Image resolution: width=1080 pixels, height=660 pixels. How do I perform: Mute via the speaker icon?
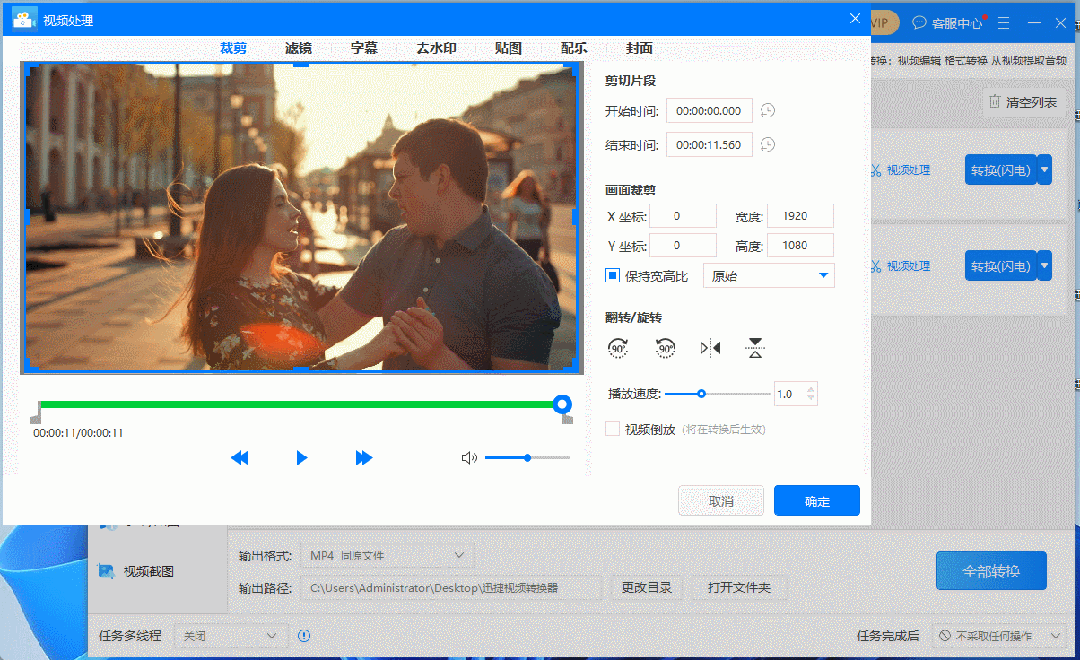tap(469, 458)
